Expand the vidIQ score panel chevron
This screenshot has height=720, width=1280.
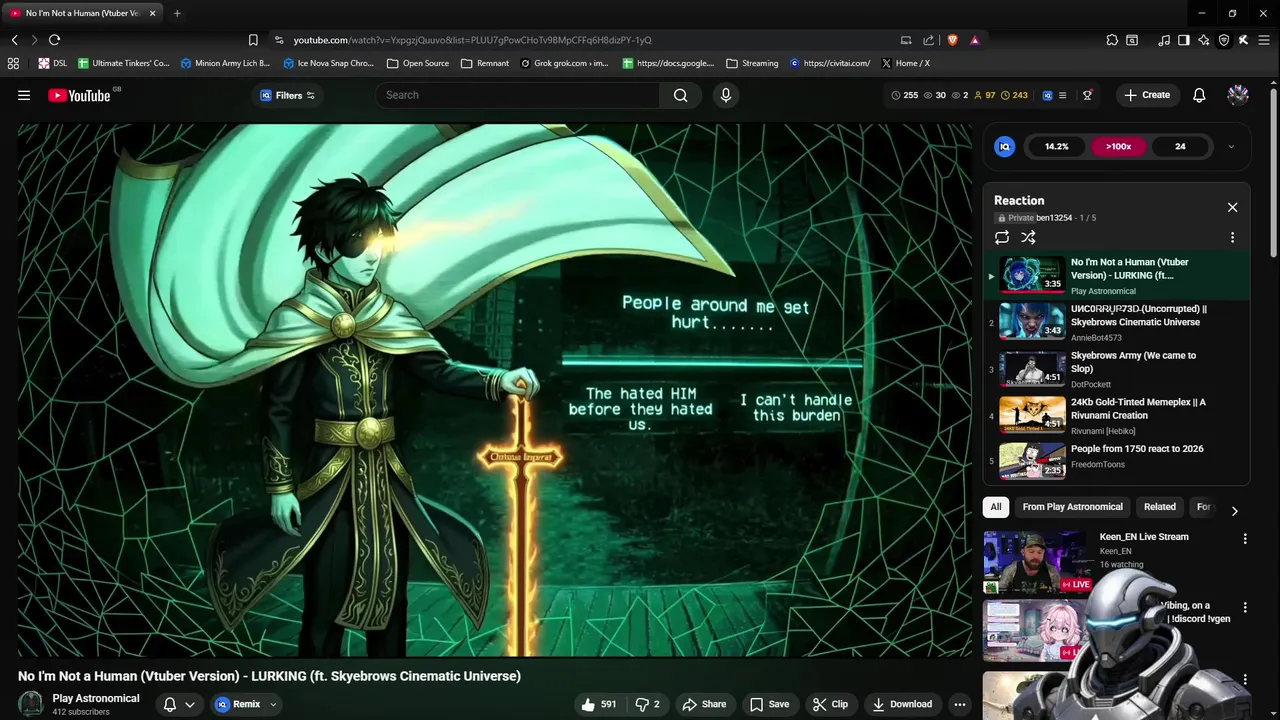tap(1231, 146)
